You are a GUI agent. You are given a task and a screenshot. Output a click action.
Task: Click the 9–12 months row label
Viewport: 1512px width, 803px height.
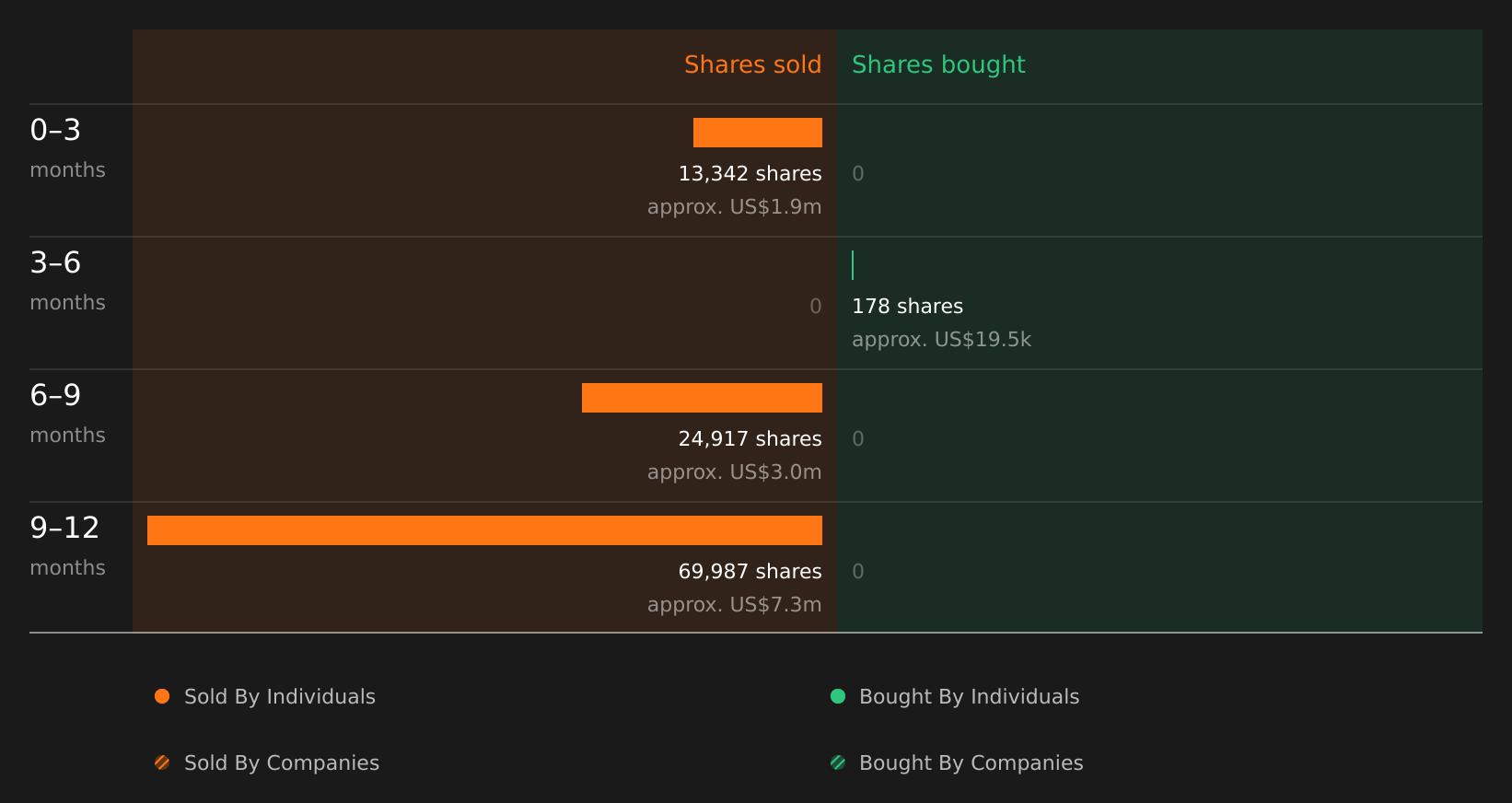point(67,546)
